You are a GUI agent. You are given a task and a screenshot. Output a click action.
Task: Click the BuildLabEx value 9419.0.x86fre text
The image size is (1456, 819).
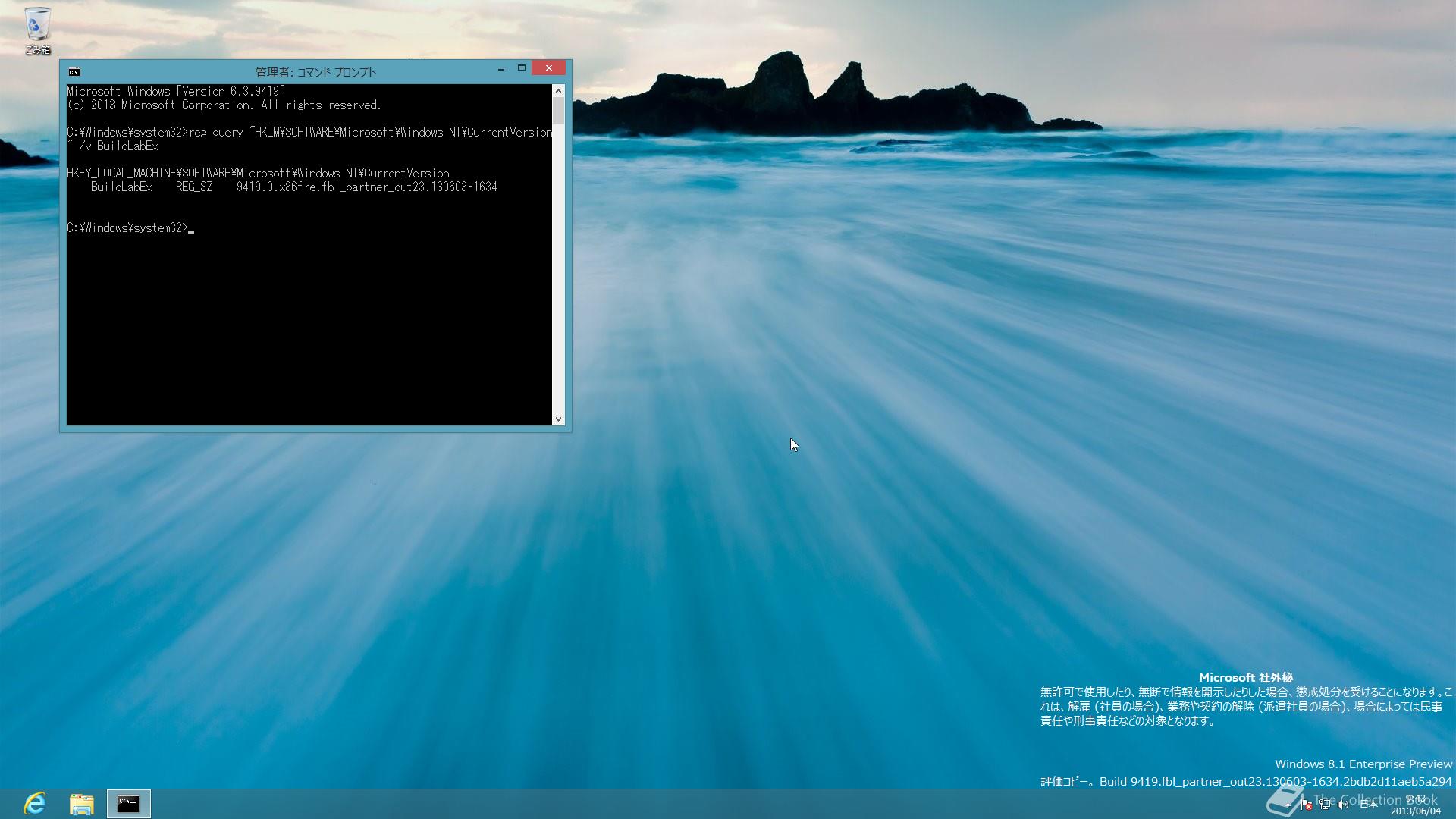367,187
